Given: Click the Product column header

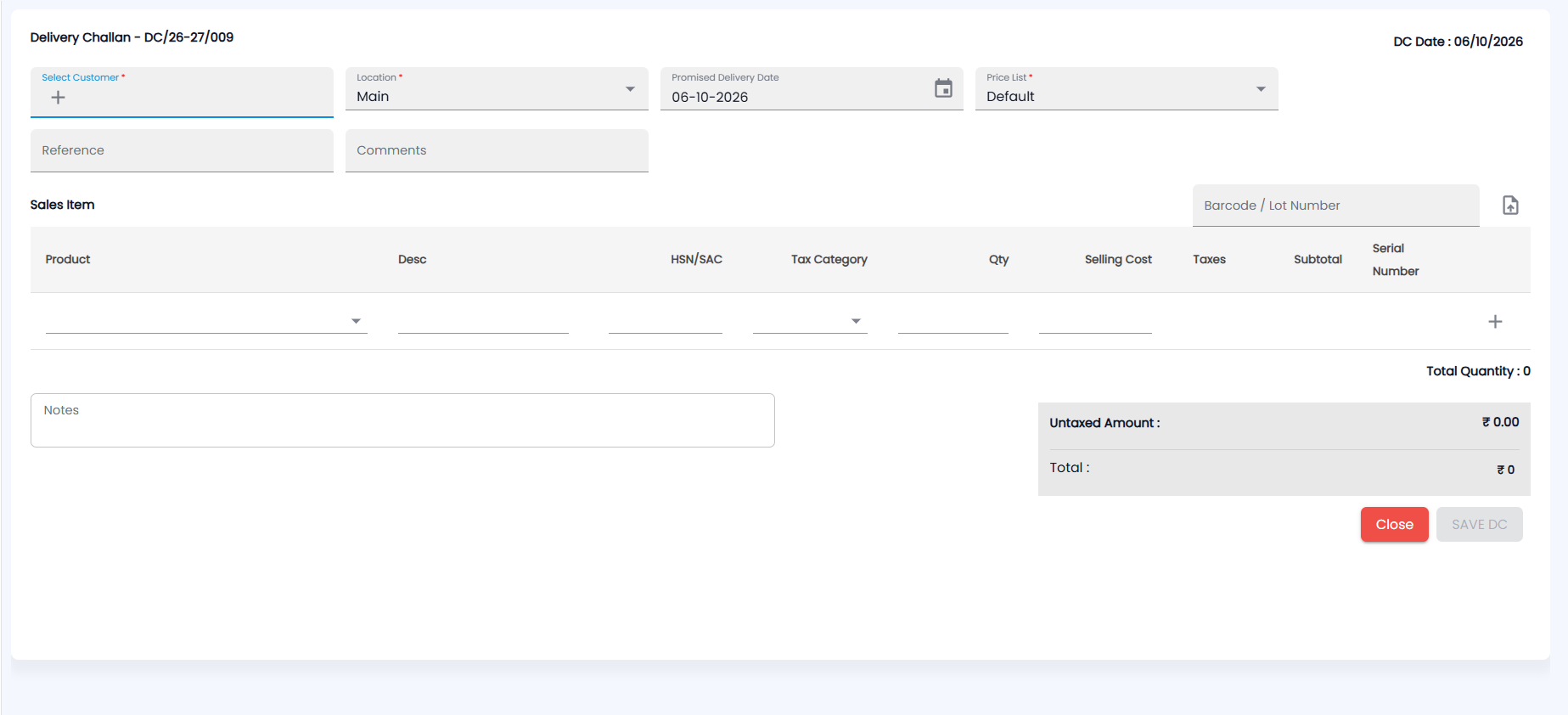Looking at the screenshot, I should [68, 259].
